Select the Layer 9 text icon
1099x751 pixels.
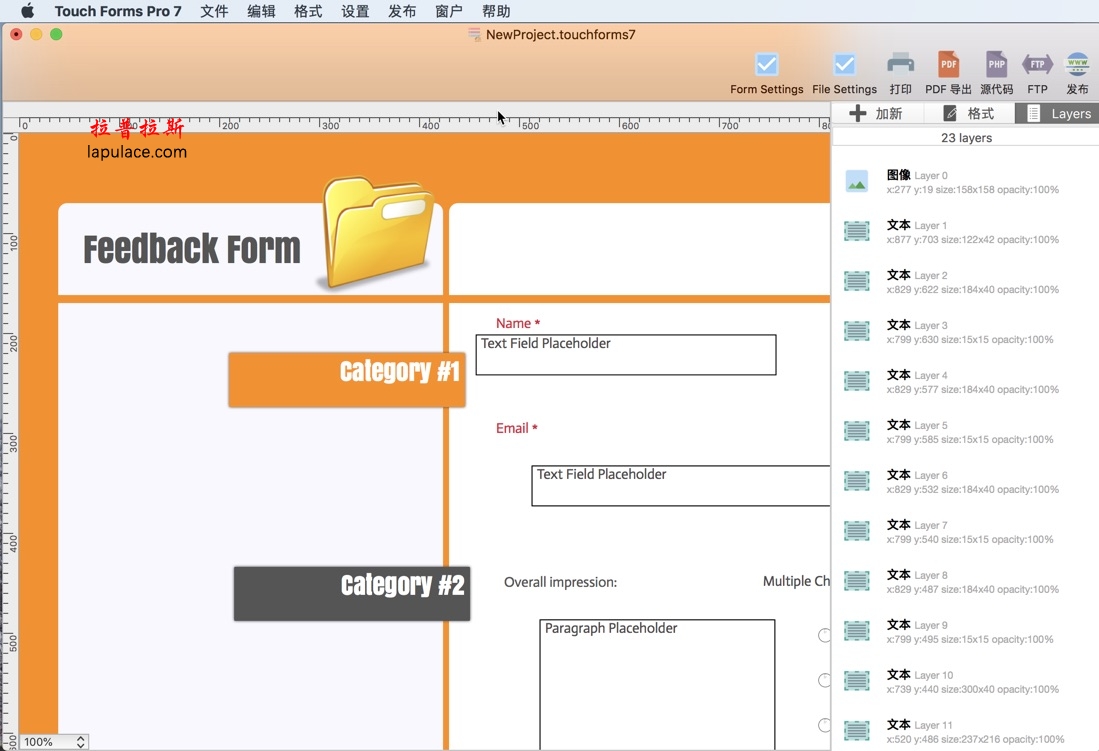tap(856, 631)
